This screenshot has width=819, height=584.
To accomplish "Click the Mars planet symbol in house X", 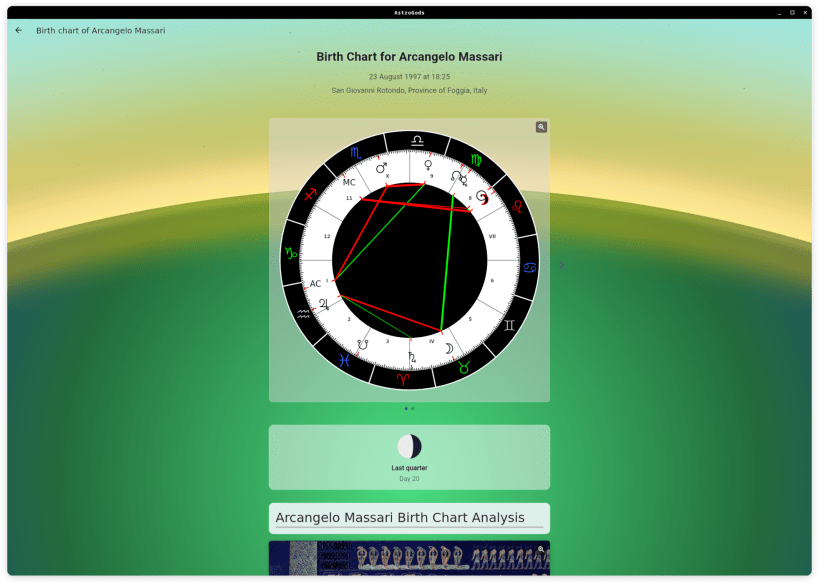I will [381, 168].
